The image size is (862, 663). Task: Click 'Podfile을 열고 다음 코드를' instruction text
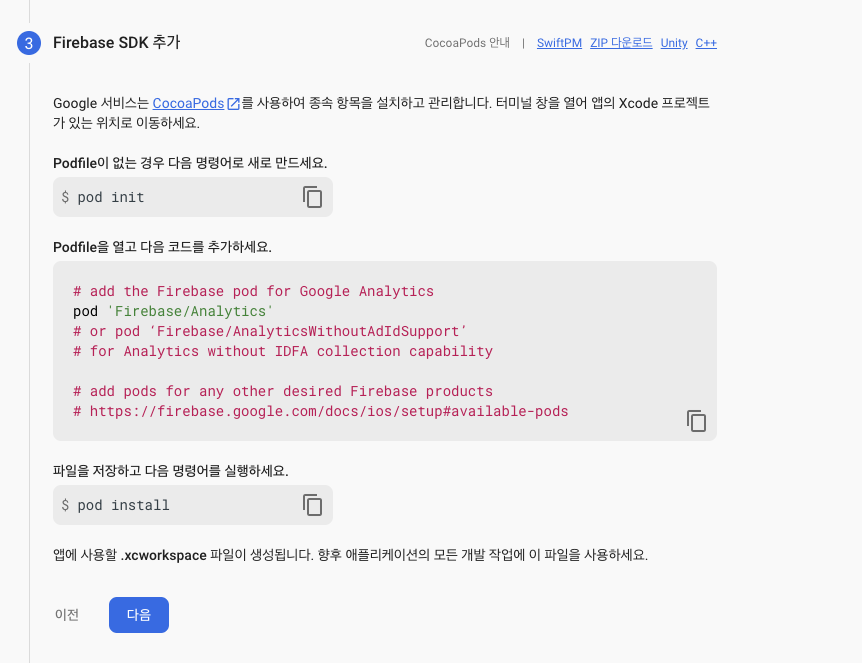[162, 247]
